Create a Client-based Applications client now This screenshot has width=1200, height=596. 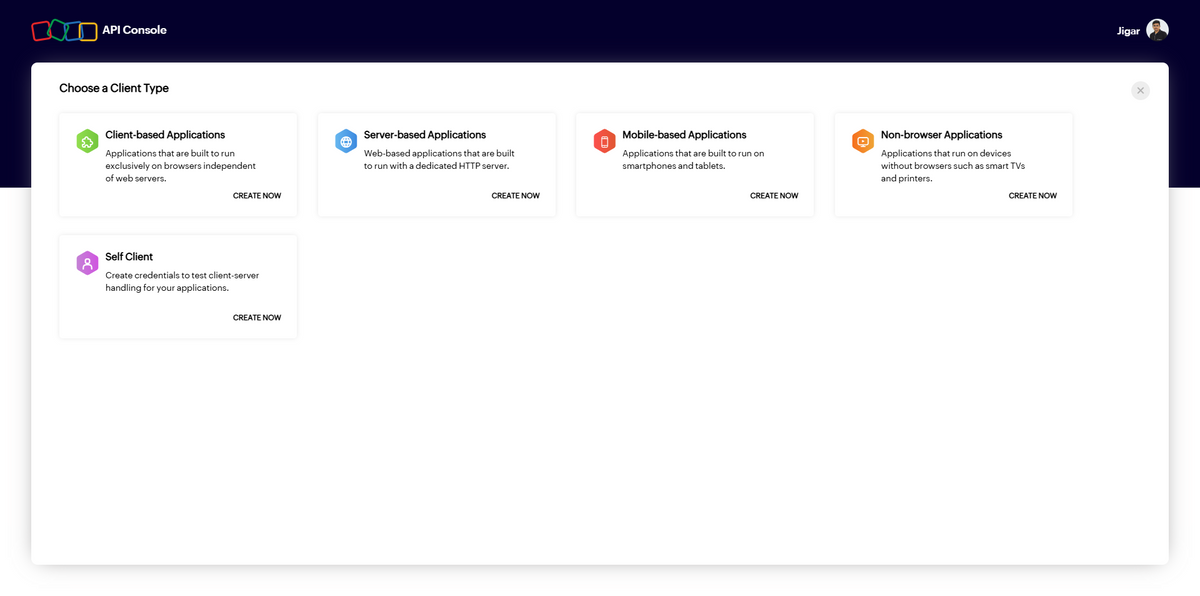click(257, 196)
